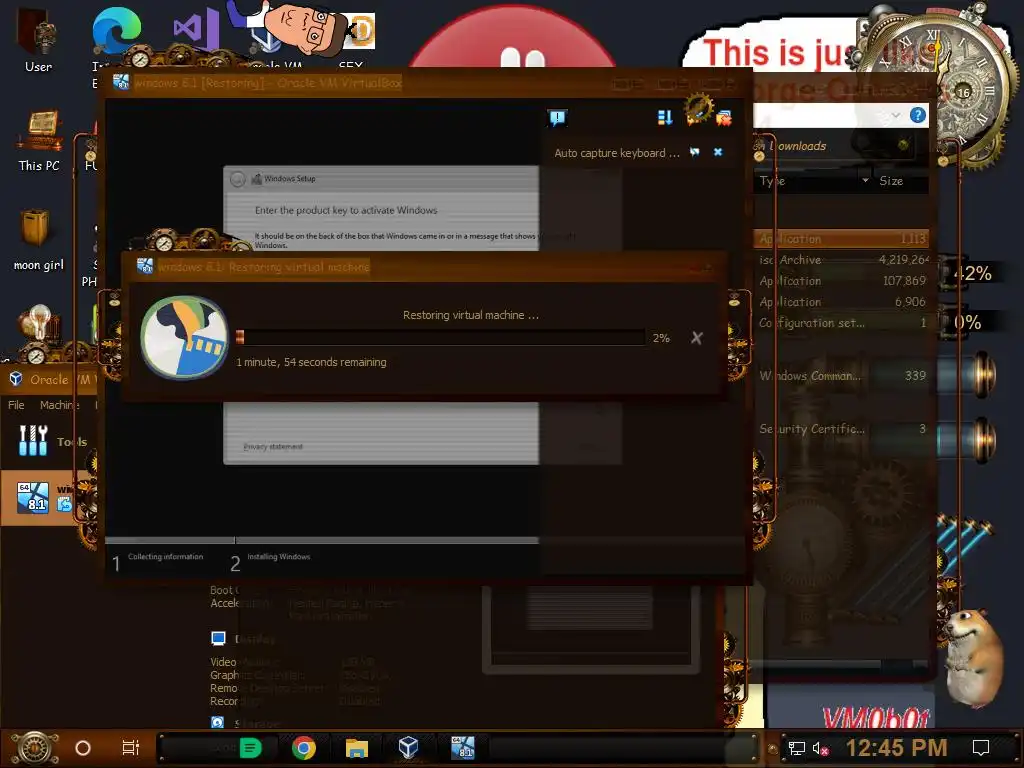Open the Machine menu in VirtualBox Manager
The image size is (1024, 768).
click(59, 405)
